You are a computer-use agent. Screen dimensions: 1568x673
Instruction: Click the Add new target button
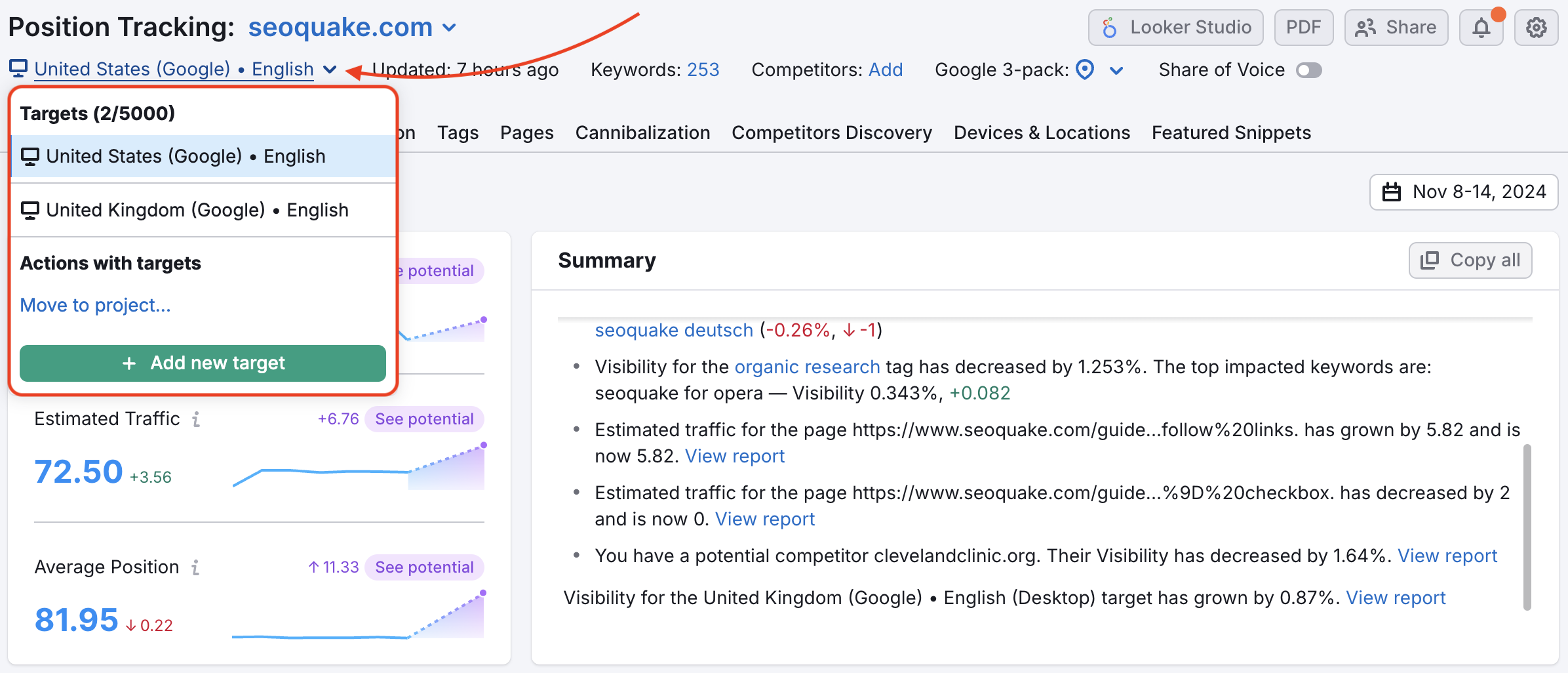tap(203, 363)
